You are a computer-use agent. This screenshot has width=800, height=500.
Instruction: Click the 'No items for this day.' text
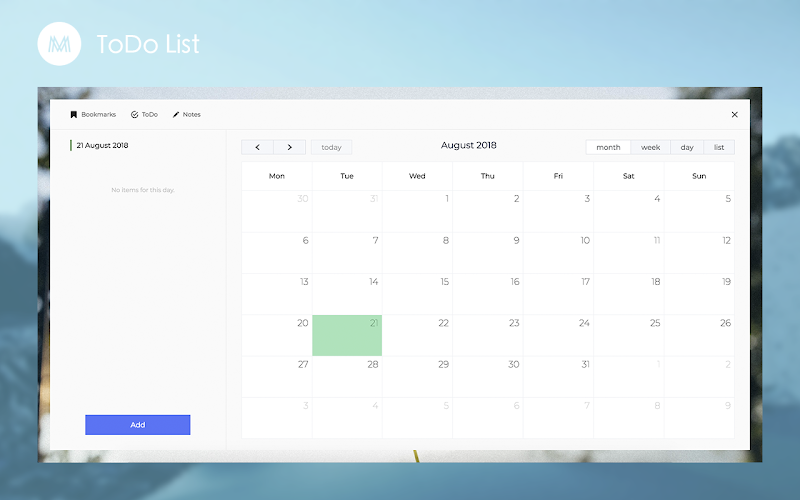(x=143, y=190)
